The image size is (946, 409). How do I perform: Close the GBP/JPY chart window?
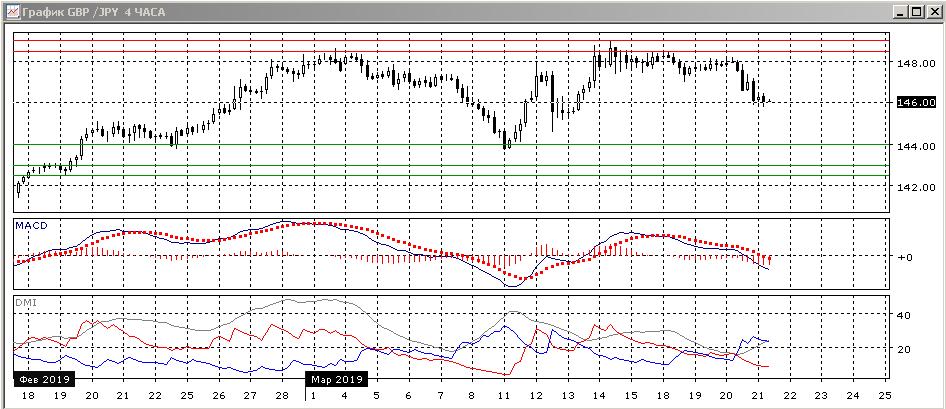click(933, 11)
